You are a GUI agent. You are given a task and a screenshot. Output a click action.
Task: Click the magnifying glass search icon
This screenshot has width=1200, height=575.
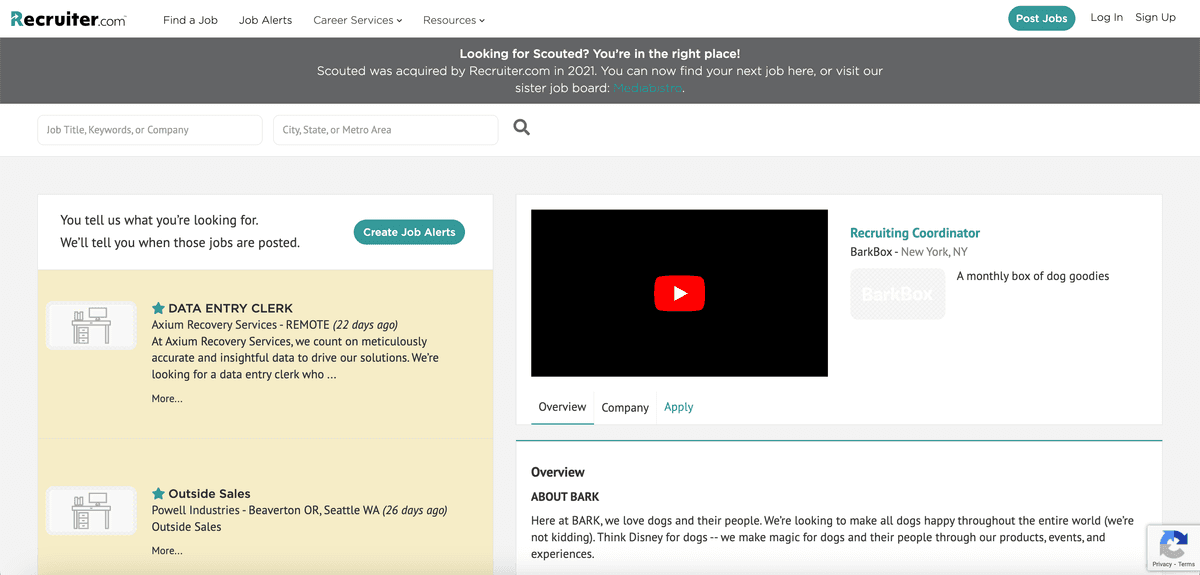tap(521, 128)
